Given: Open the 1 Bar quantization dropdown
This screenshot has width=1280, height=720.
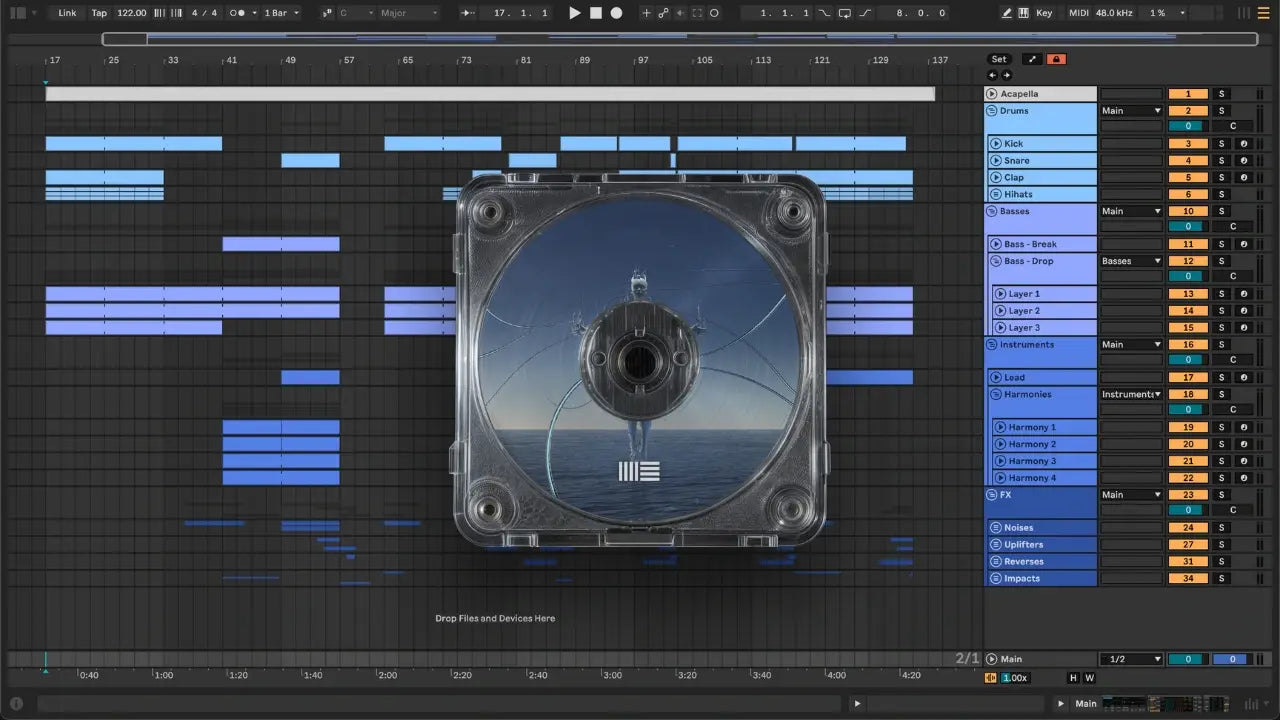Looking at the screenshot, I should 281,13.
